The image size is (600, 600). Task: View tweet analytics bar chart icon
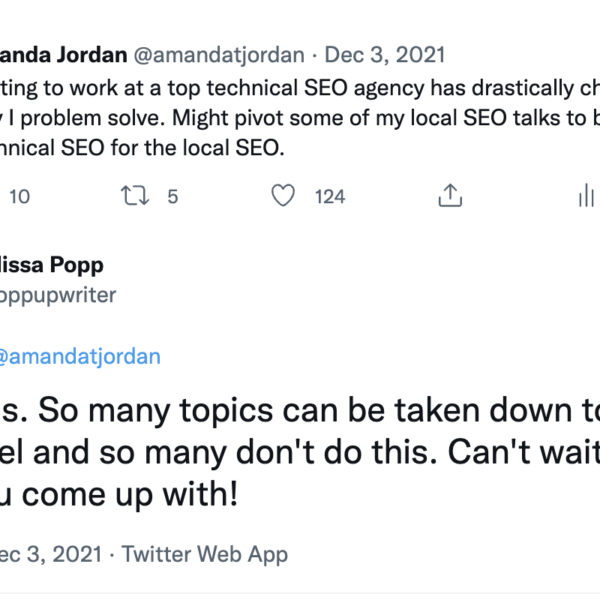586,196
